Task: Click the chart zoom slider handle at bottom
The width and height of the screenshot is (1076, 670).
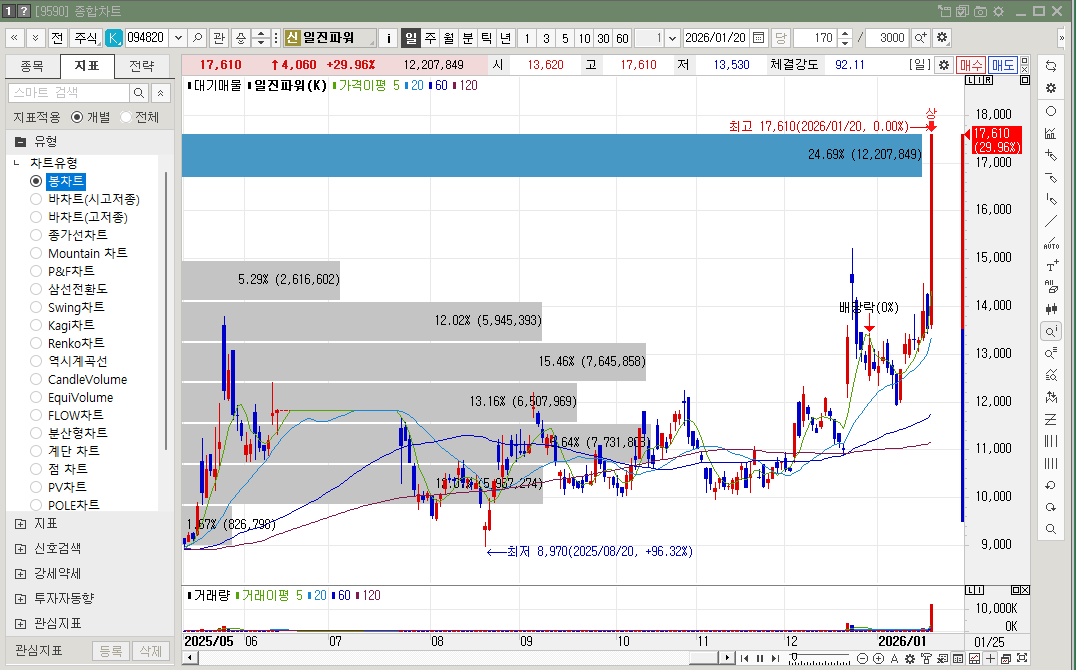Action: [794, 658]
